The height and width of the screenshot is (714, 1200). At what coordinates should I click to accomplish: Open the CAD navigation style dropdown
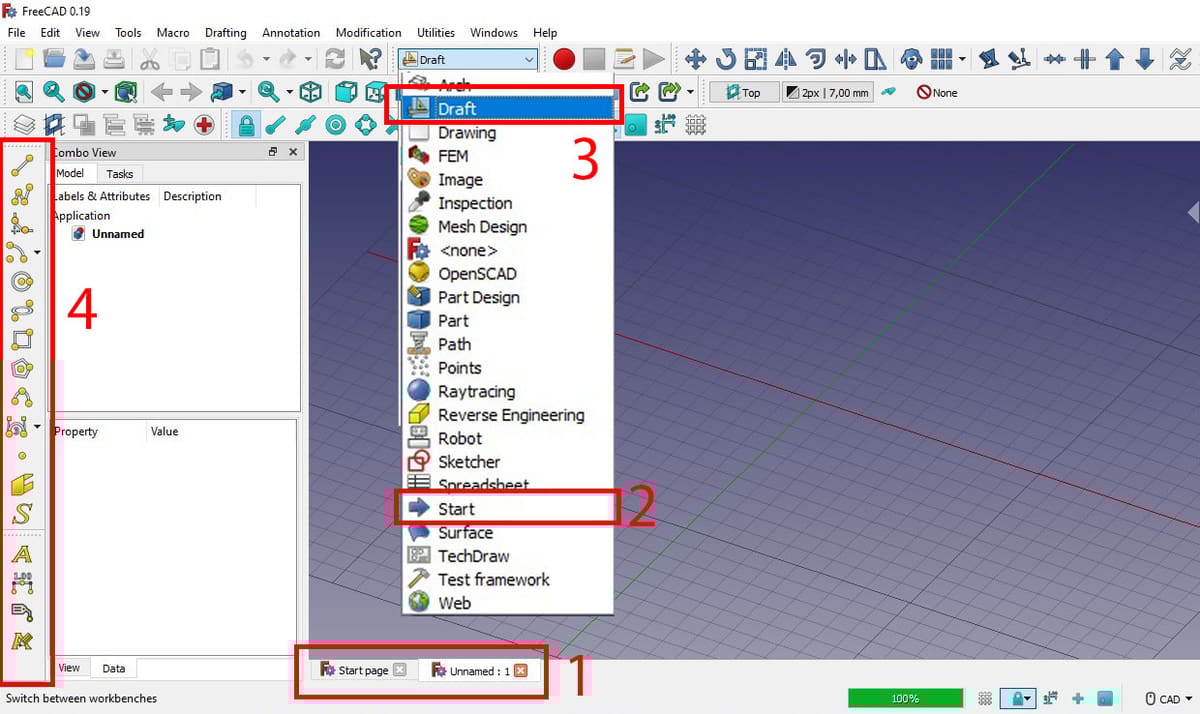1167,698
